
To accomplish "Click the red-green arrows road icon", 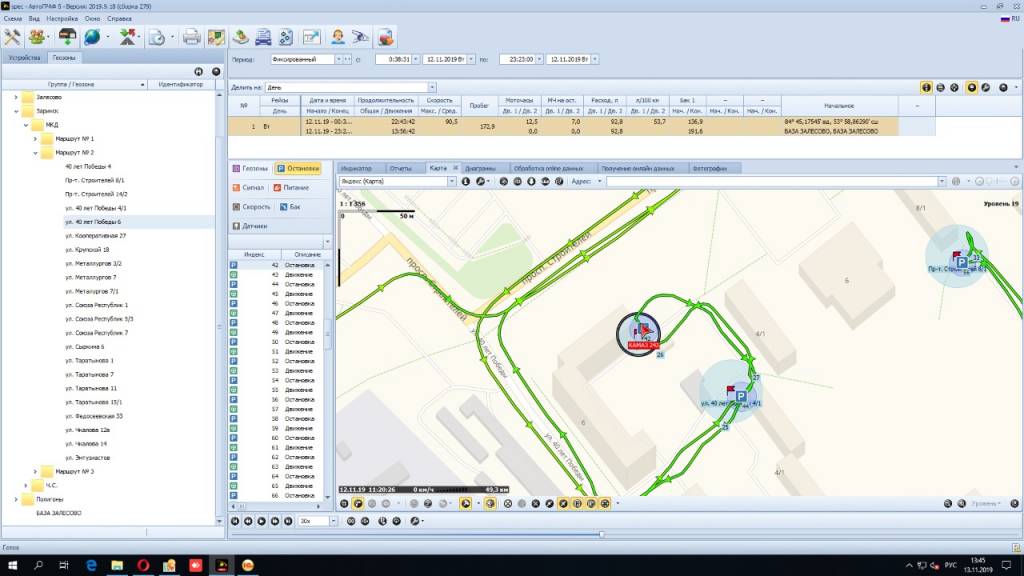I will tap(127, 37).
